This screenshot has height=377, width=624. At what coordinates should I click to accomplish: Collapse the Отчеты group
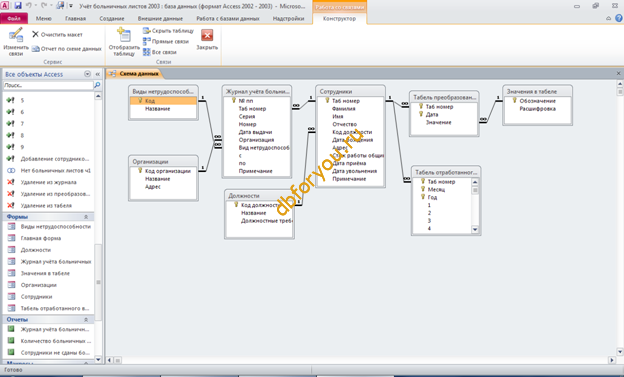86,320
